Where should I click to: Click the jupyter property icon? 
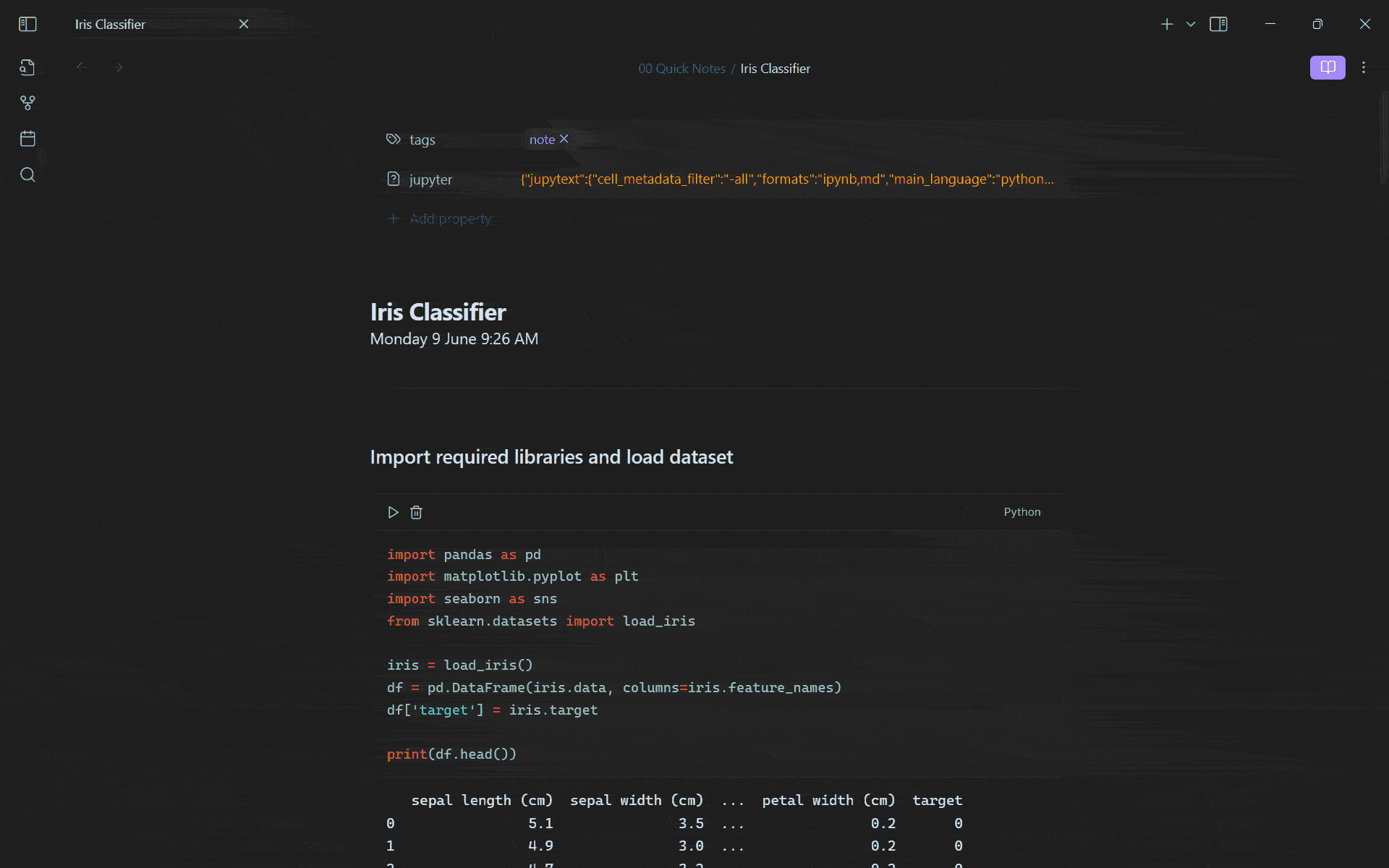point(393,179)
